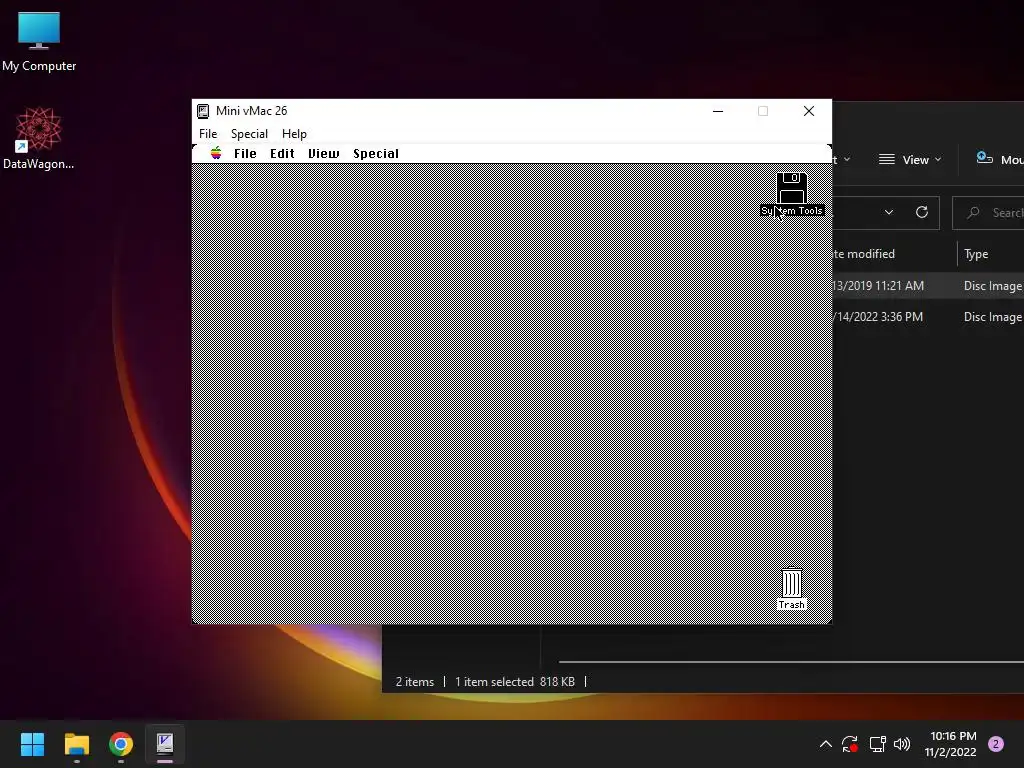
Task: Open the View dropdown in File Explorer
Action: [x=910, y=159]
